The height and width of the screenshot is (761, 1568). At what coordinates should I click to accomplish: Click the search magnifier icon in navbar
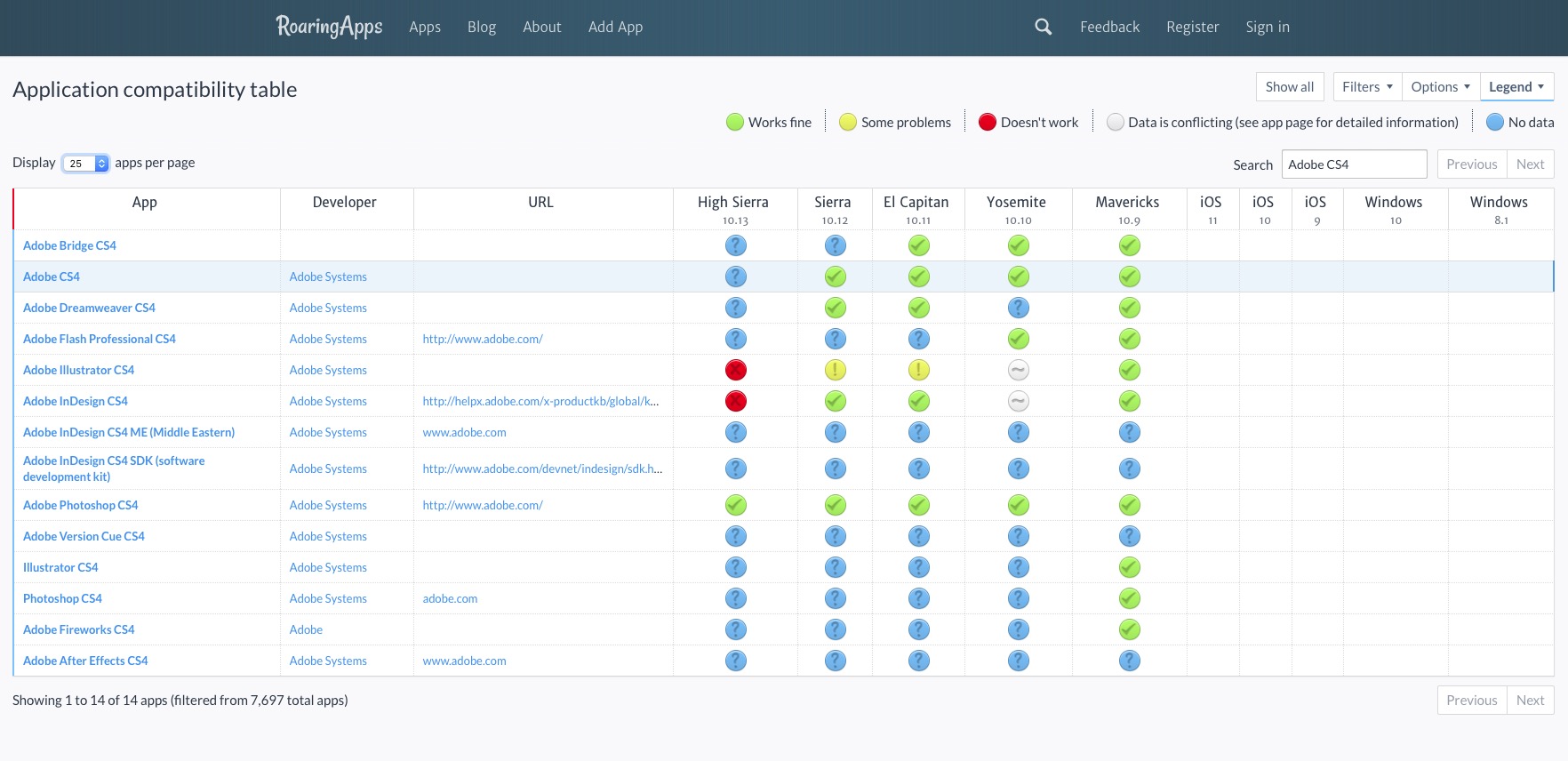[x=1043, y=27]
